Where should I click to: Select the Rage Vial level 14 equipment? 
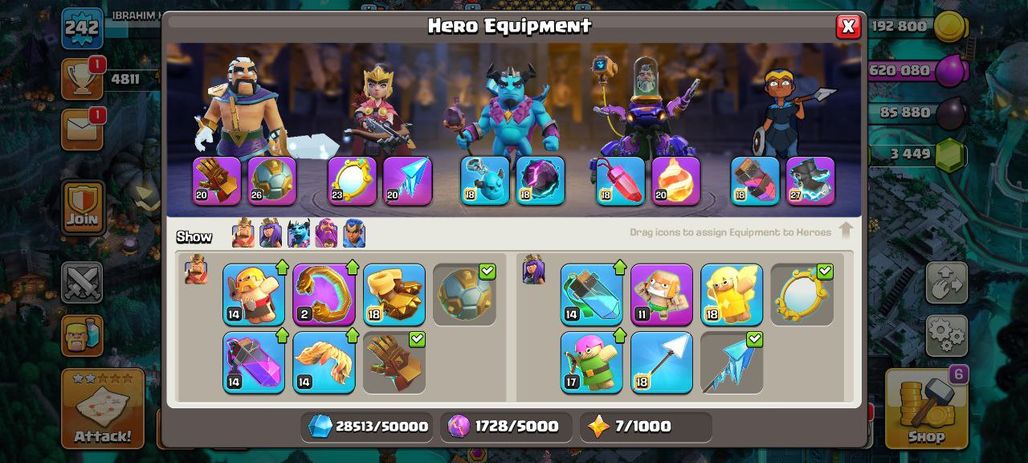tap(254, 362)
